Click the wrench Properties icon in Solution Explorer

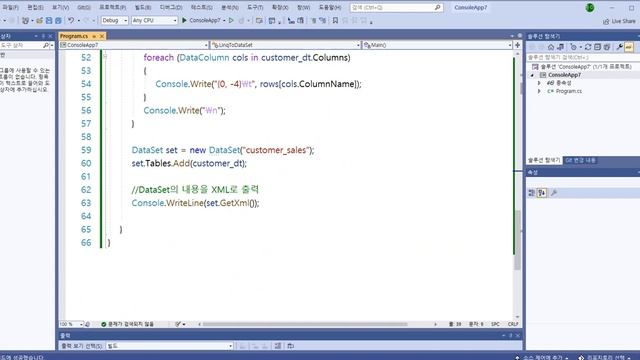click(620, 47)
